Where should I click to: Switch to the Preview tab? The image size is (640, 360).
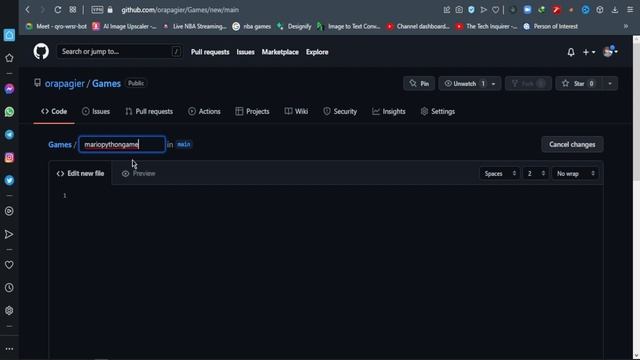pos(138,173)
